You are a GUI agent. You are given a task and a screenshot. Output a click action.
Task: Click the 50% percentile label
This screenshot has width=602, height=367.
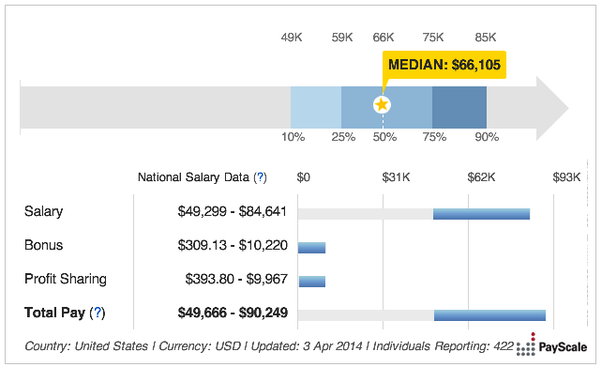point(385,137)
